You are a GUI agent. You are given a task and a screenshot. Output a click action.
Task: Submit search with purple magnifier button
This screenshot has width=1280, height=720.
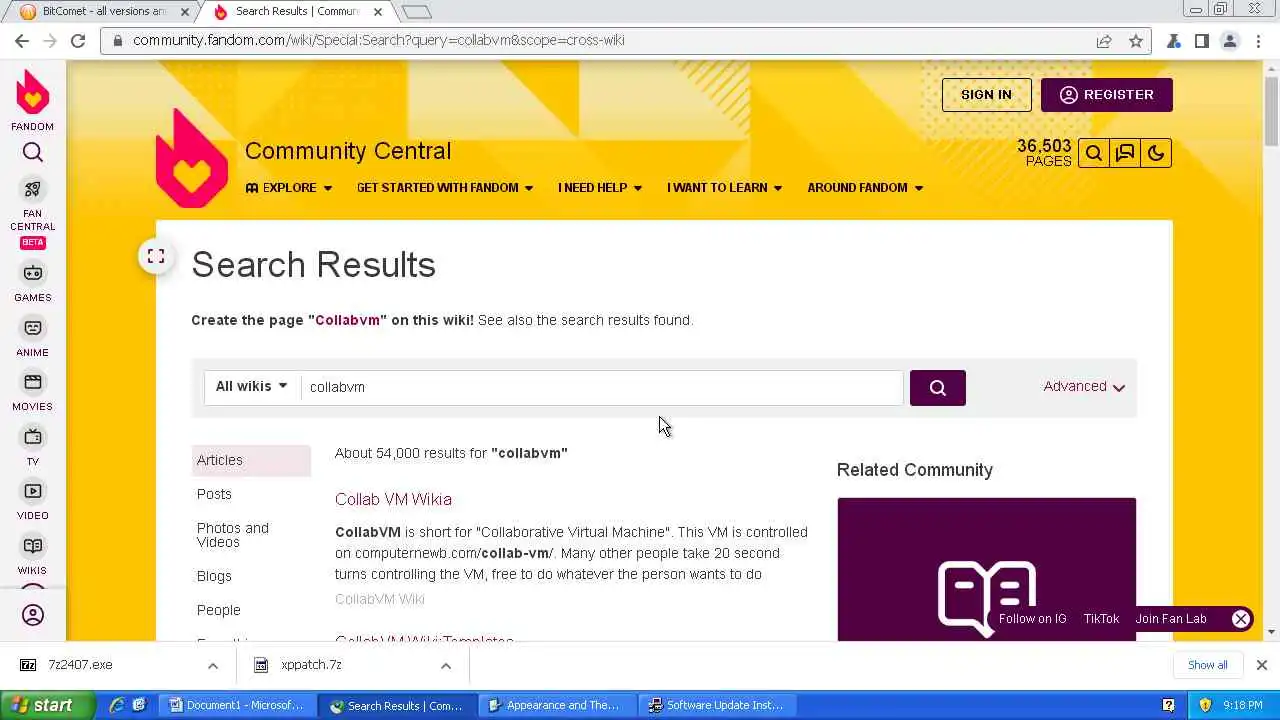coord(938,388)
